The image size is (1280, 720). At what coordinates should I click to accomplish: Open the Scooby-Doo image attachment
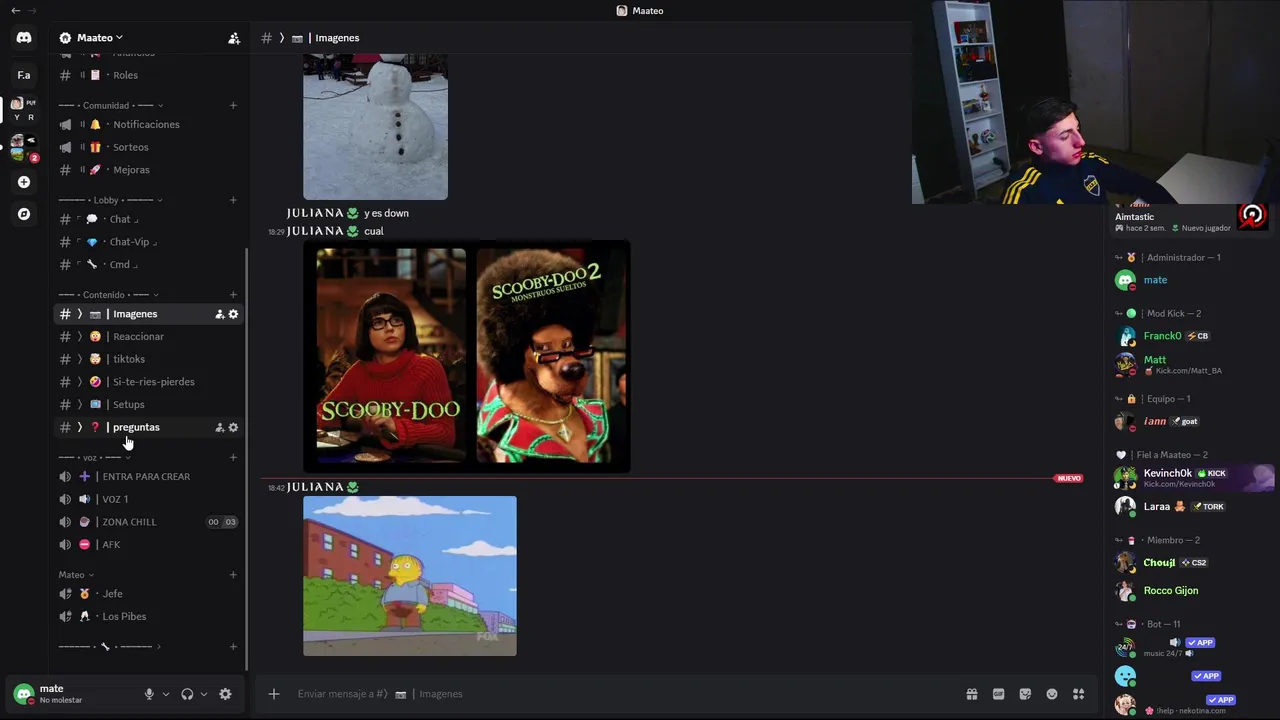coord(467,355)
